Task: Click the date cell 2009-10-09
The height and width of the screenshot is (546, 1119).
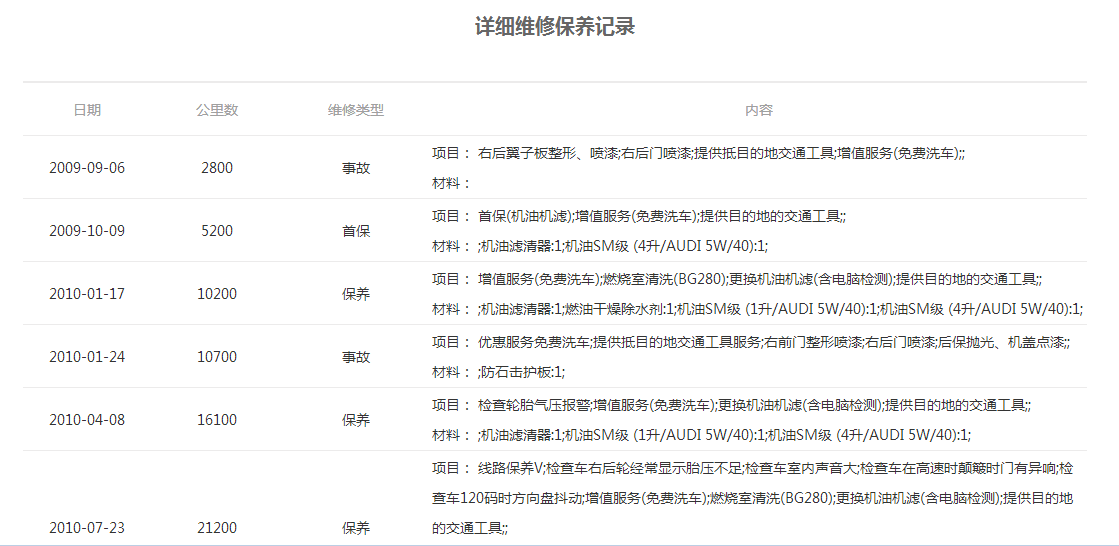Action: [87, 231]
